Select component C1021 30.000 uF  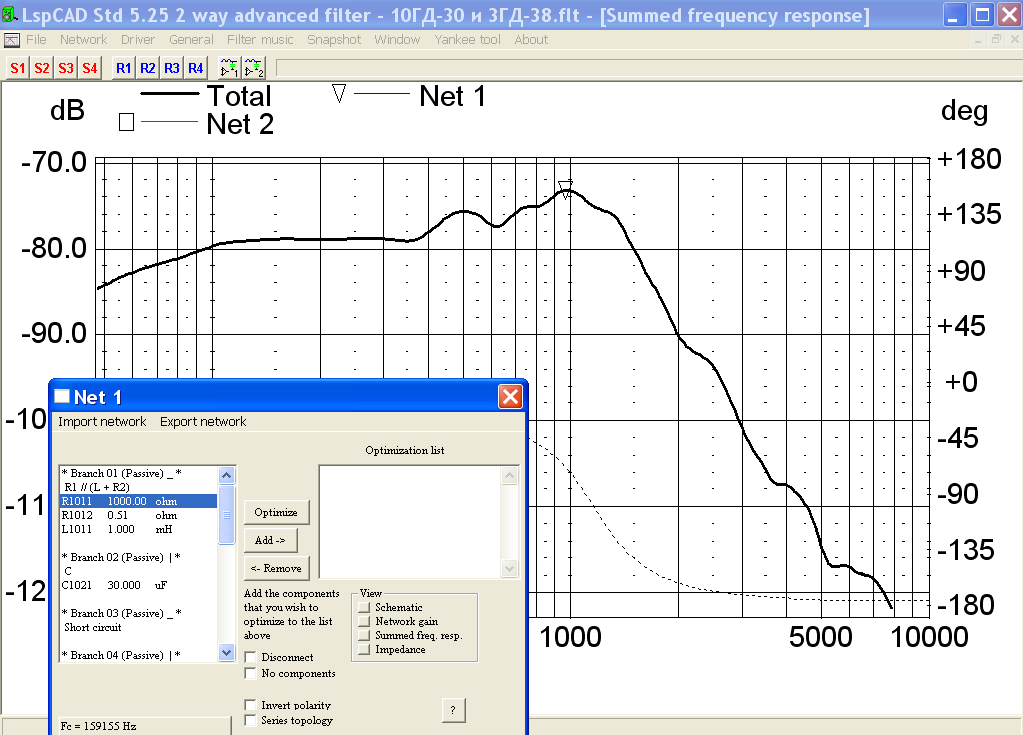(x=138, y=585)
